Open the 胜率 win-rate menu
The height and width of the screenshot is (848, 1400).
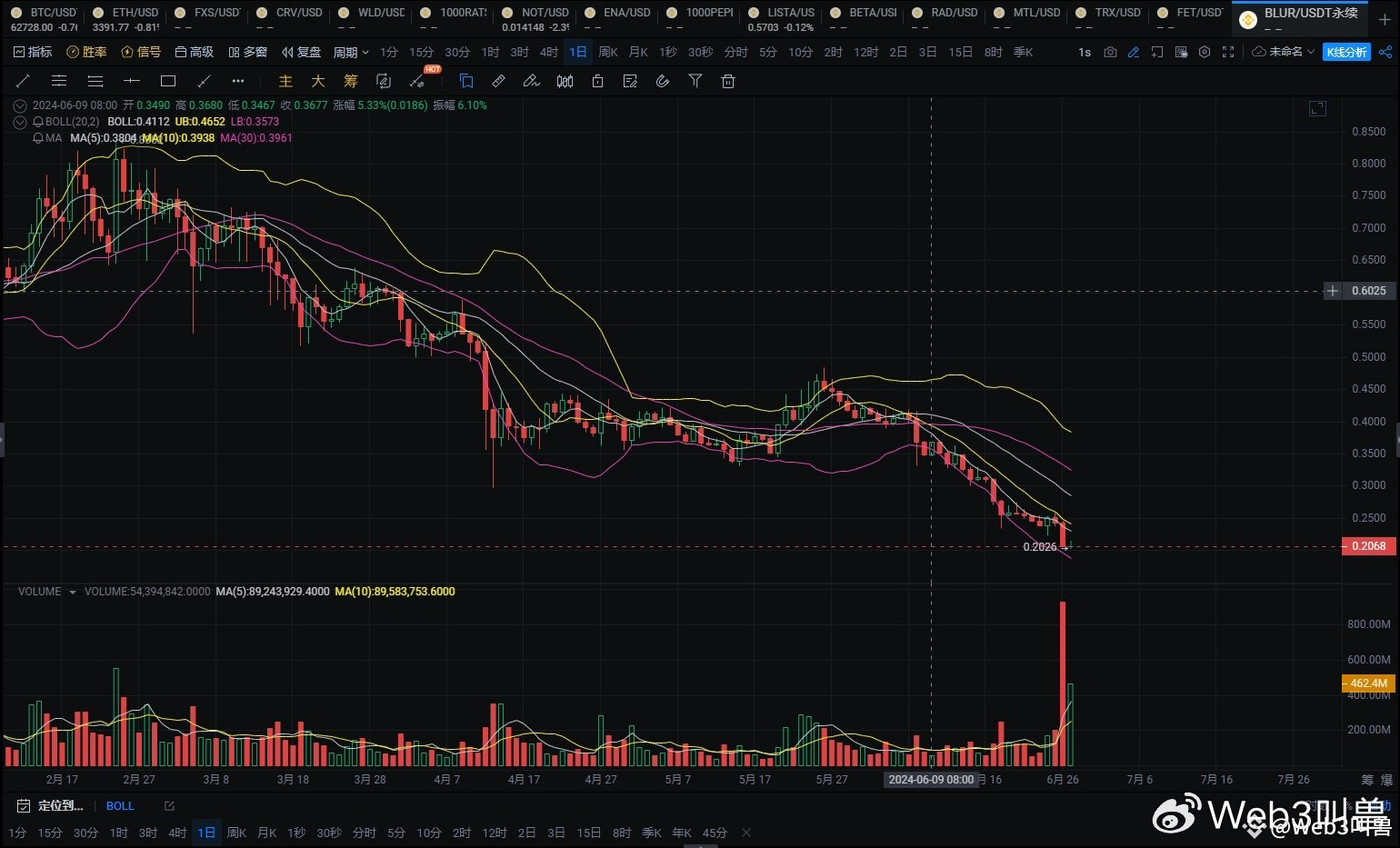pyautogui.click(x=86, y=52)
